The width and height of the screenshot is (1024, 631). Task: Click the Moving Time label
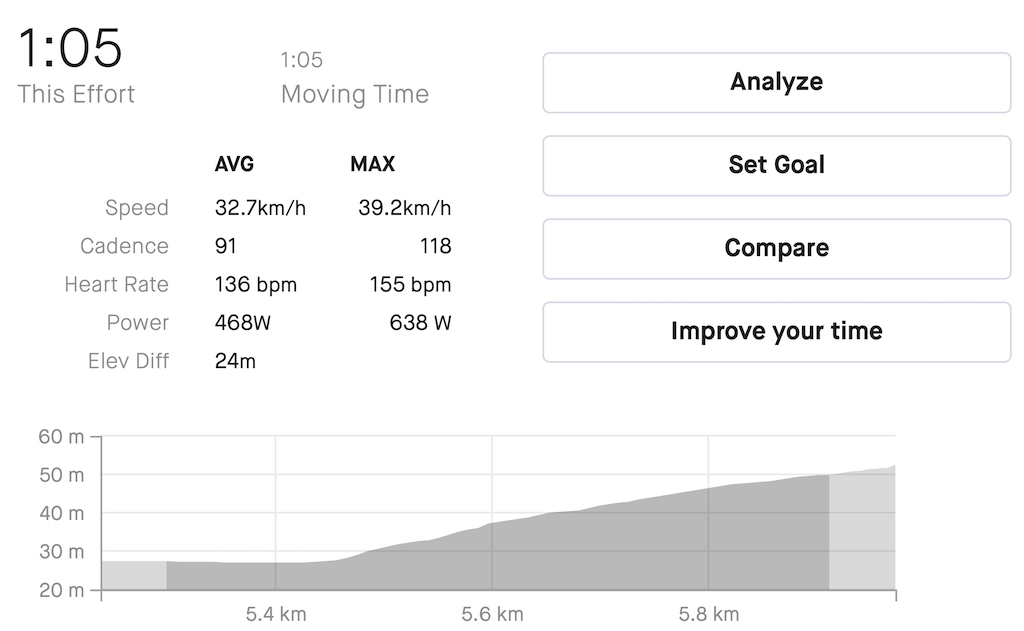click(355, 94)
